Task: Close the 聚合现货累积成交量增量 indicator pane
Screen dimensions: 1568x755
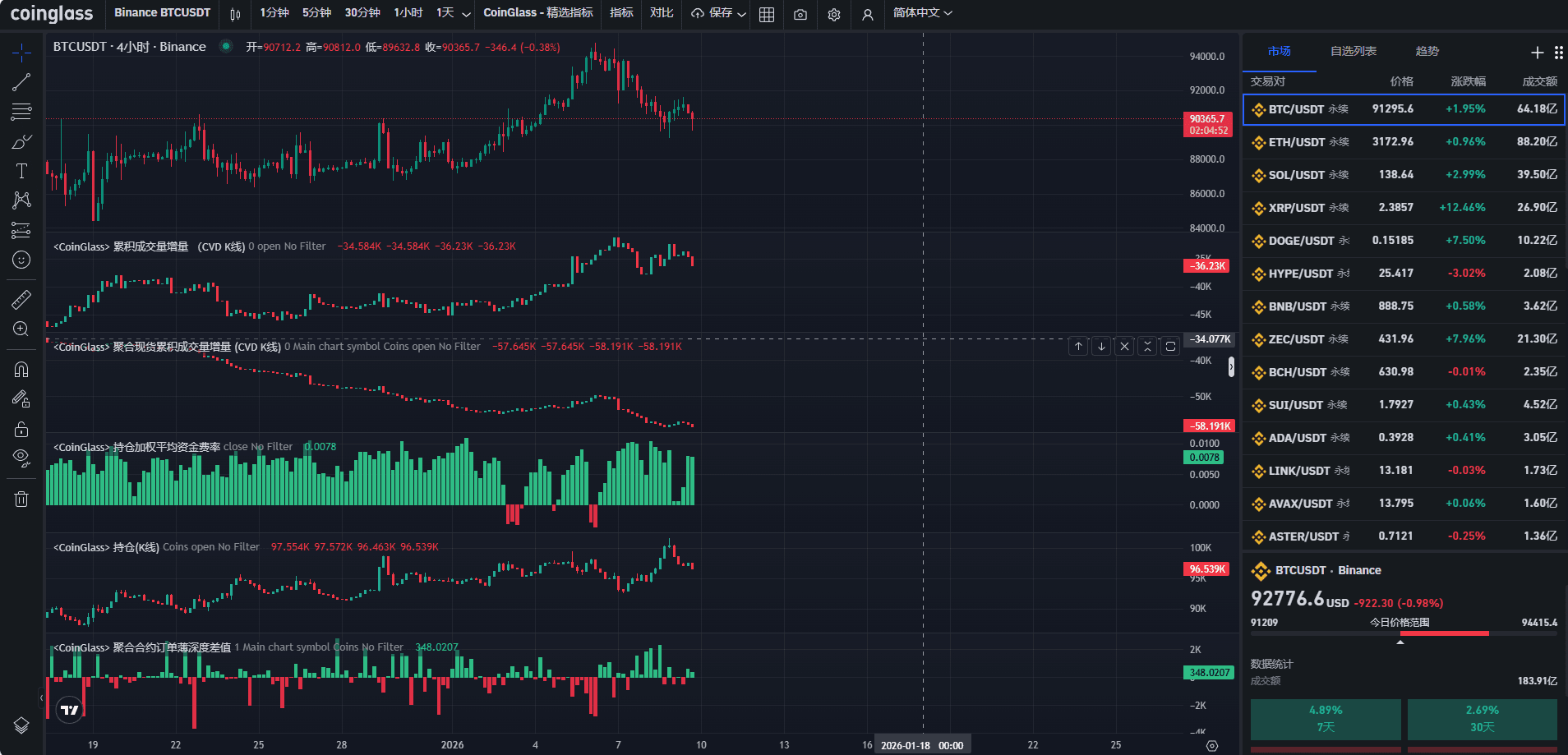Action: pos(1124,346)
